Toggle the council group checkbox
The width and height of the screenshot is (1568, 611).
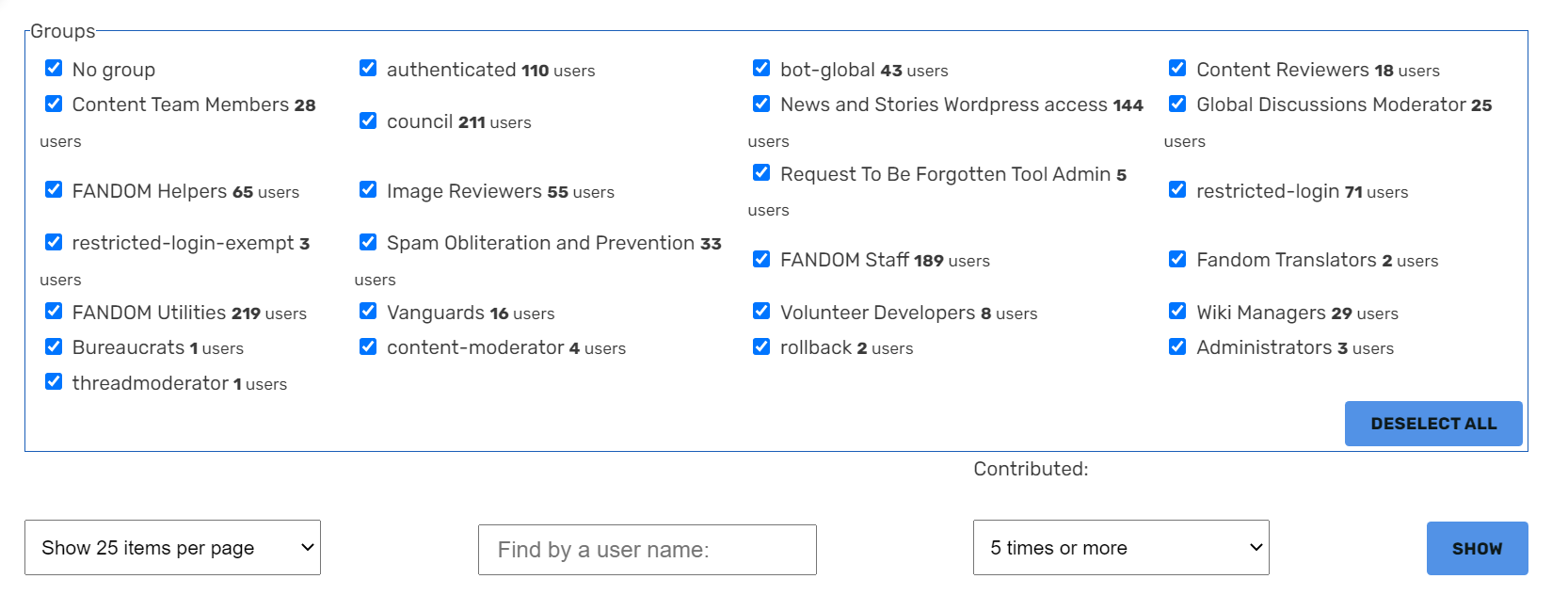(x=368, y=121)
